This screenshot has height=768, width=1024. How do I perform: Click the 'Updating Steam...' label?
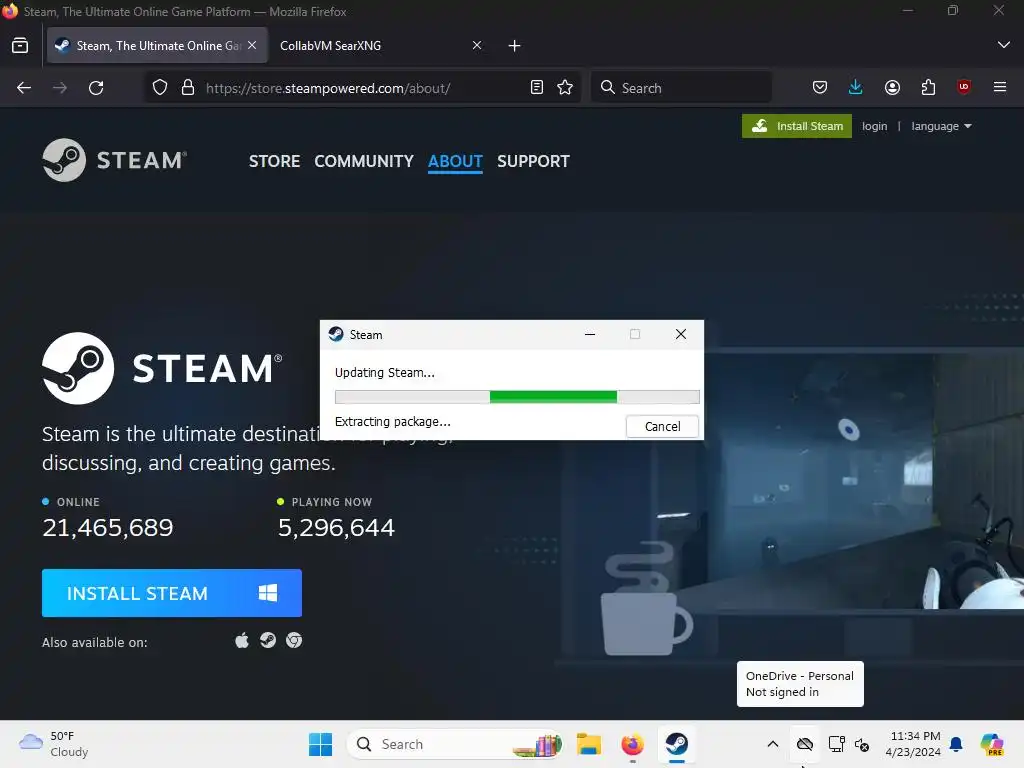click(385, 373)
